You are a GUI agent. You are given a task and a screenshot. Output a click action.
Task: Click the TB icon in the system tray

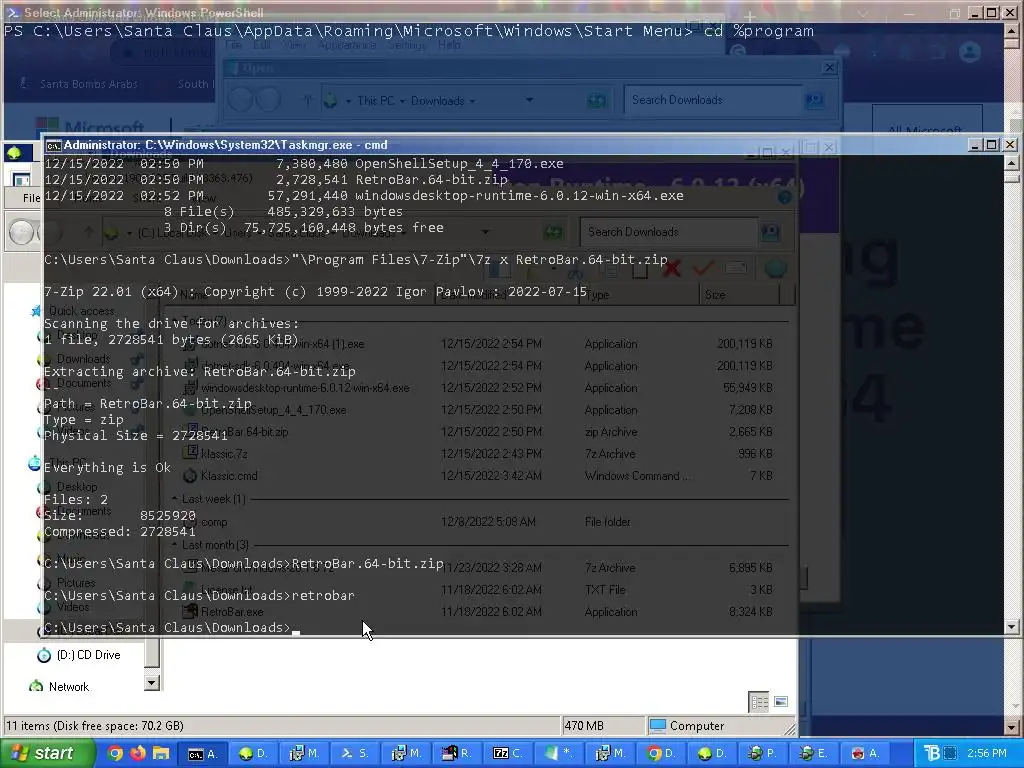coord(931,753)
